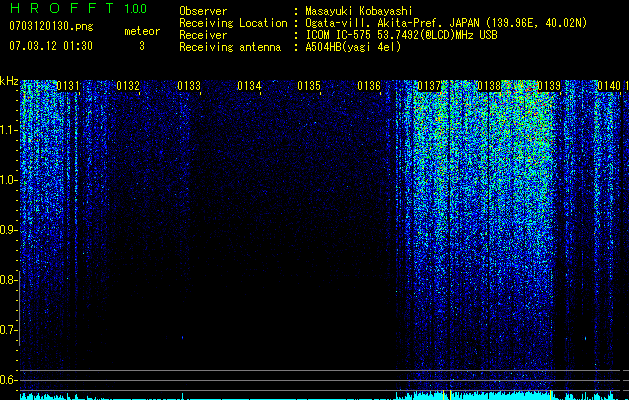
Task: Click the 1.1 kHz axis label
Action: [x=7, y=130]
